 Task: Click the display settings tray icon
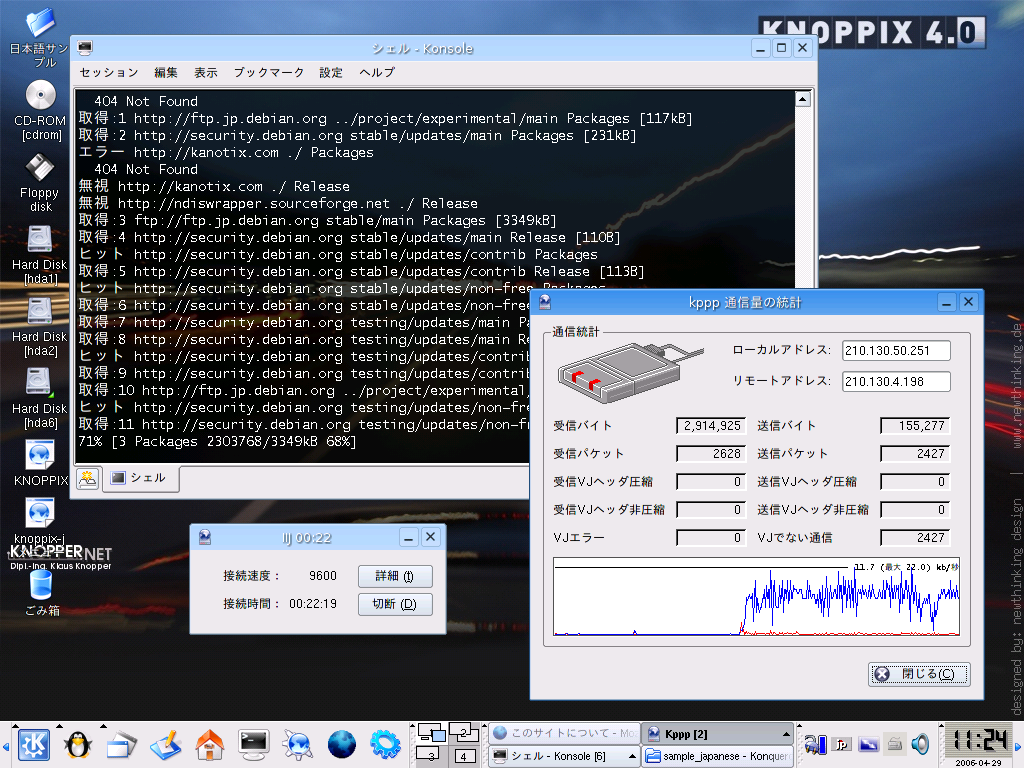click(869, 744)
